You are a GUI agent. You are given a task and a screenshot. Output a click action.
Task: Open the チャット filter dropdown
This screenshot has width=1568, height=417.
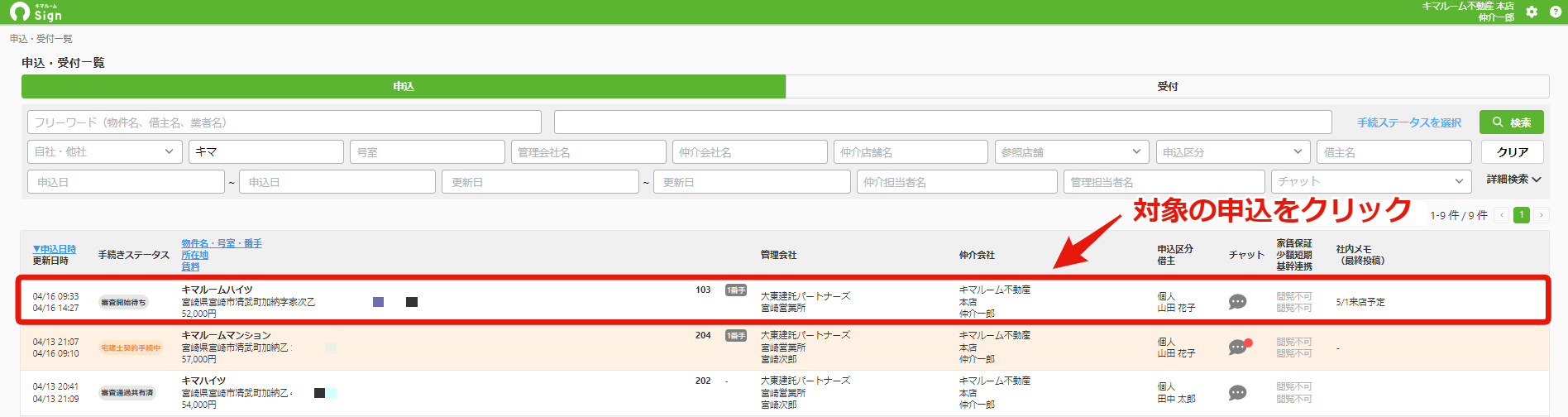(x=1371, y=182)
